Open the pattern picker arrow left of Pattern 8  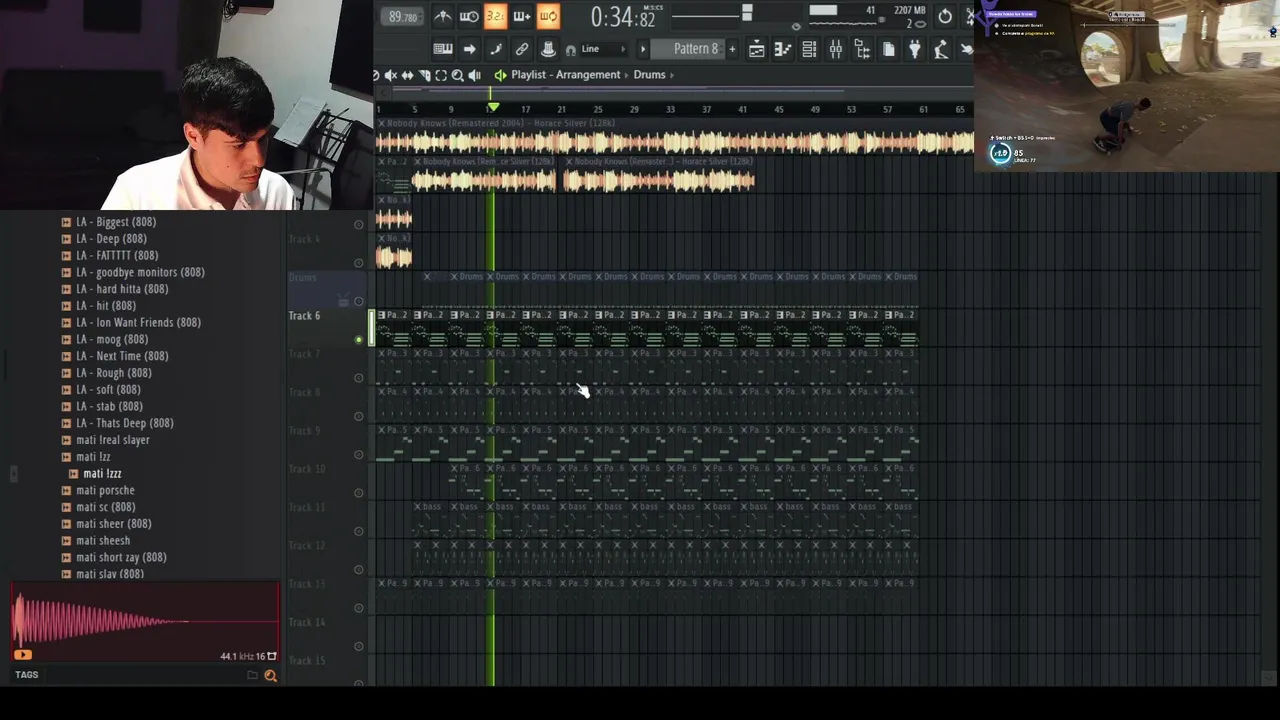[643, 49]
